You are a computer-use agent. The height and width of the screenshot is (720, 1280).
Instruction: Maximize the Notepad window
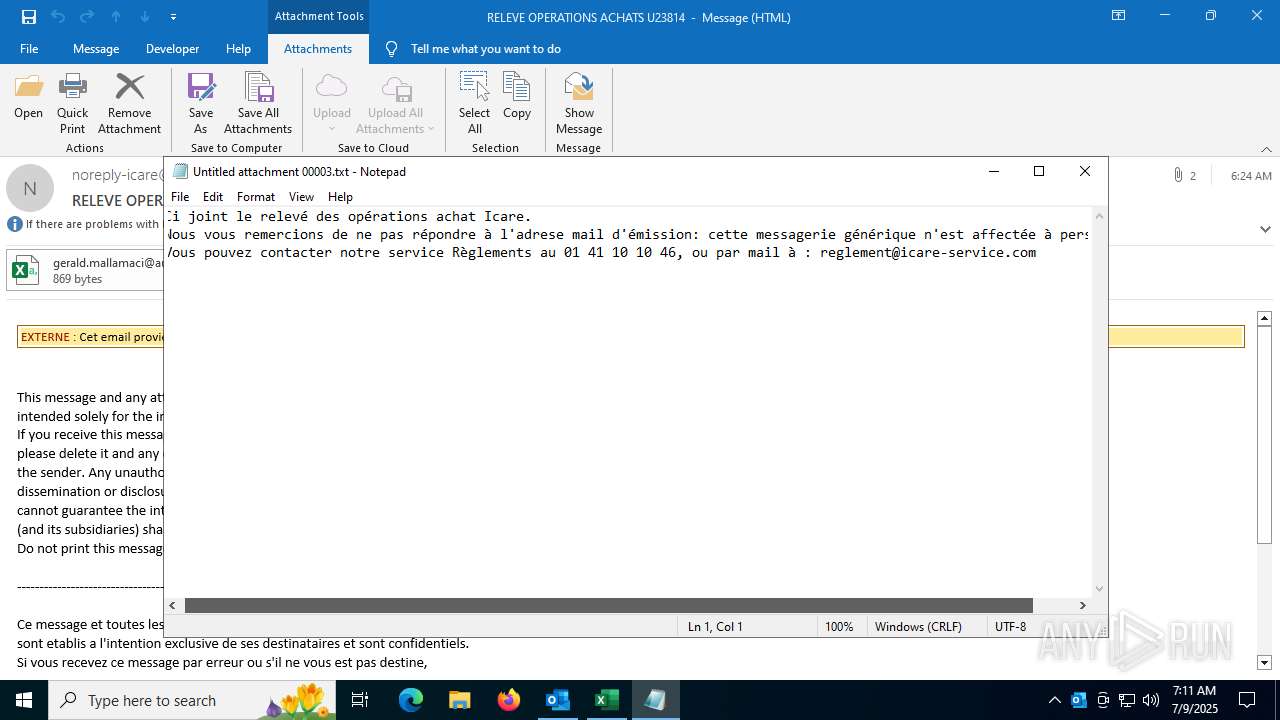[x=1039, y=172]
